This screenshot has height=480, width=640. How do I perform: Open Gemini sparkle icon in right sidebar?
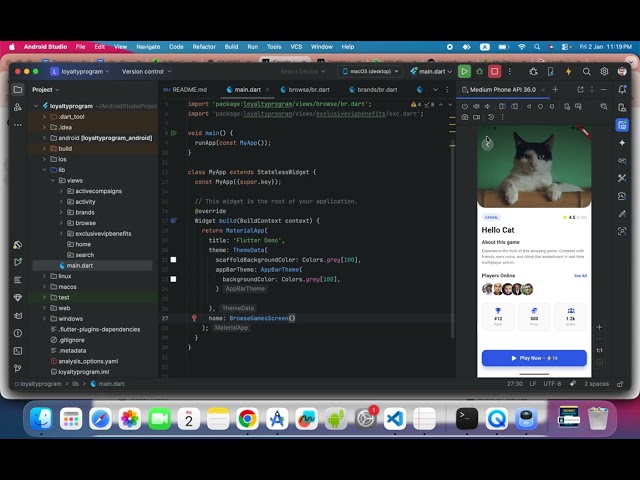pyautogui.click(x=622, y=143)
